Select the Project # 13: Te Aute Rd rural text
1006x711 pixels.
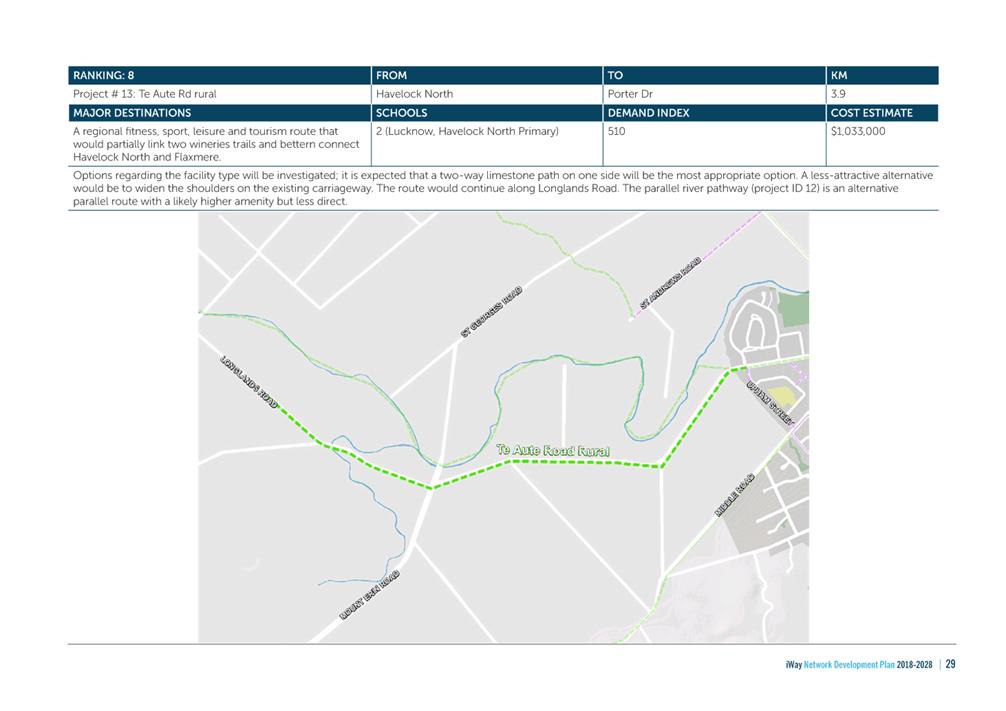tap(145, 94)
